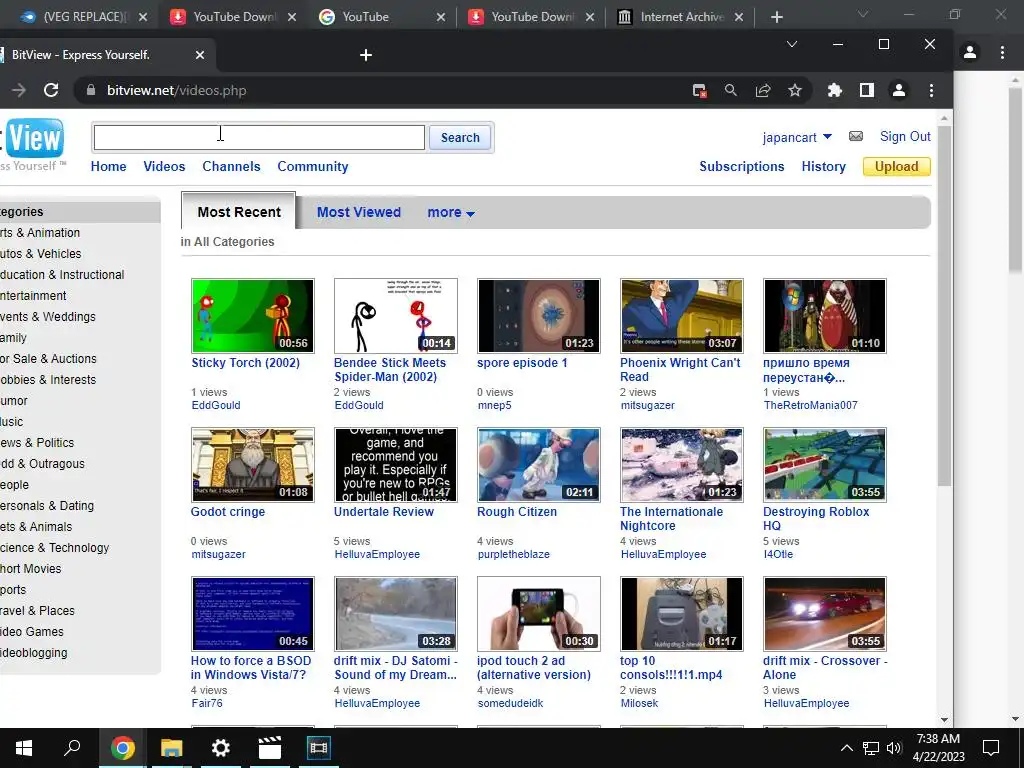The height and width of the screenshot is (768, 1024).
Task: Expand the japancart account dropdown
Action: tap(827, 136)
